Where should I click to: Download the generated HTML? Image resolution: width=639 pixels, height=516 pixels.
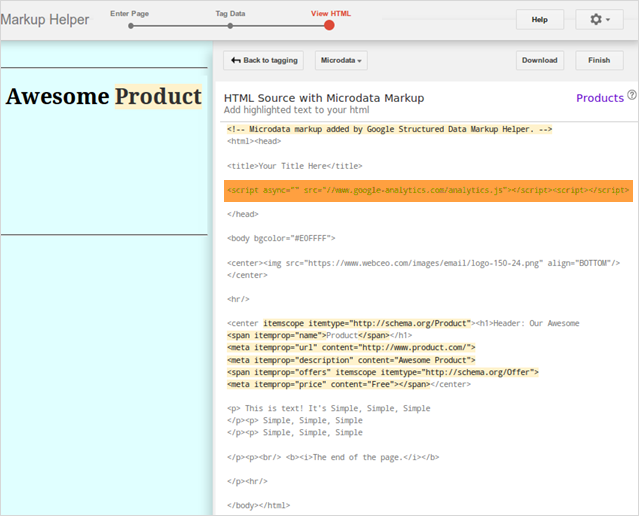[x=540, y=60]
